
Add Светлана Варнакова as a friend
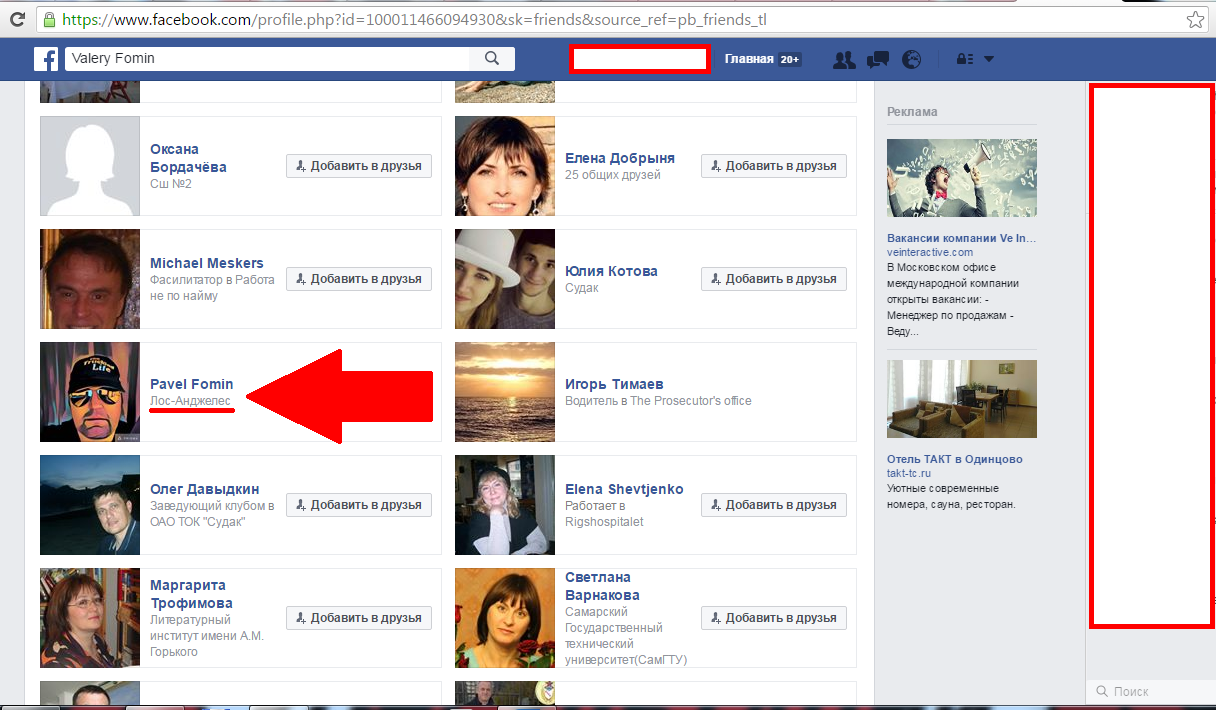point(774,618)
